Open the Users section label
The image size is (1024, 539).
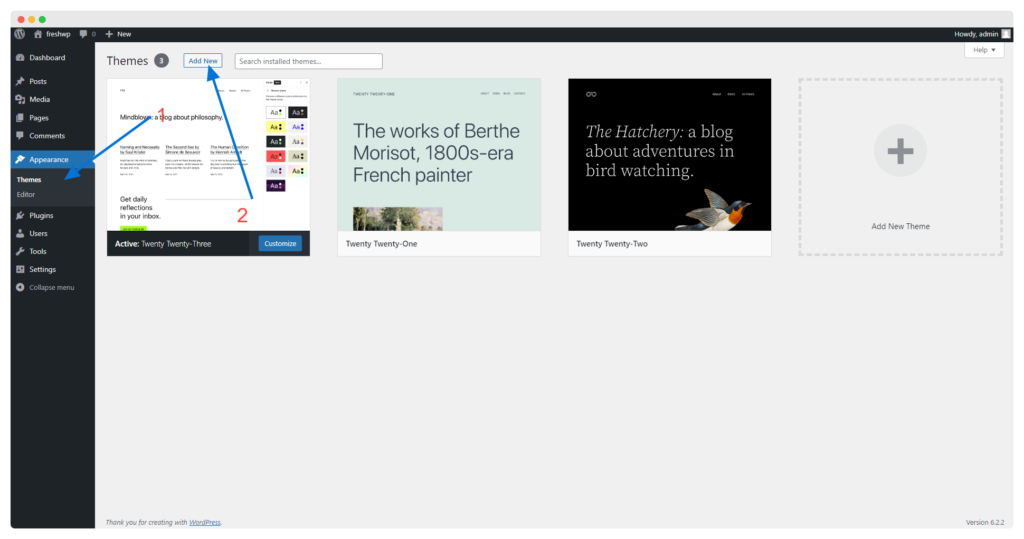coord(38,233)
